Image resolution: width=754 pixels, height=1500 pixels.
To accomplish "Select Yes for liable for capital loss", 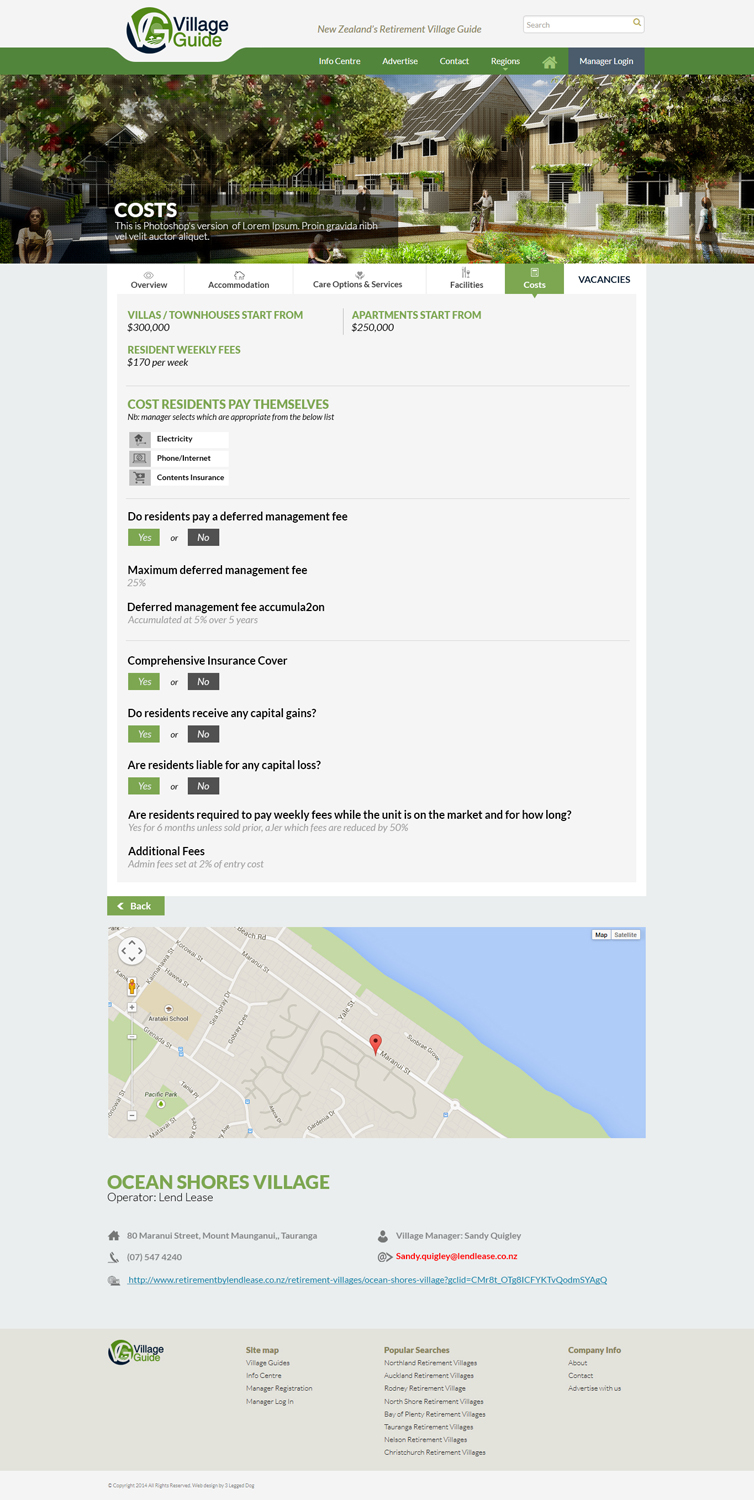I will (144, 786).
